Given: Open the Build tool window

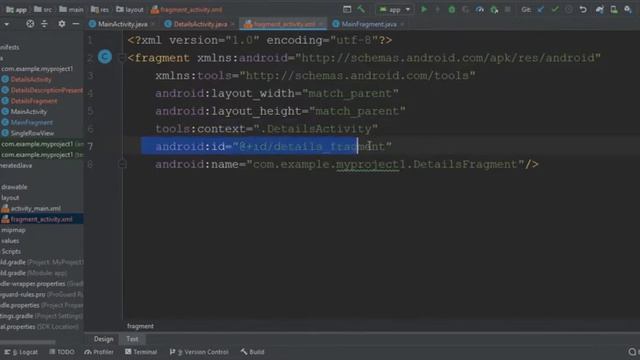Looking at the screenshot, I should tap(252, 352).
